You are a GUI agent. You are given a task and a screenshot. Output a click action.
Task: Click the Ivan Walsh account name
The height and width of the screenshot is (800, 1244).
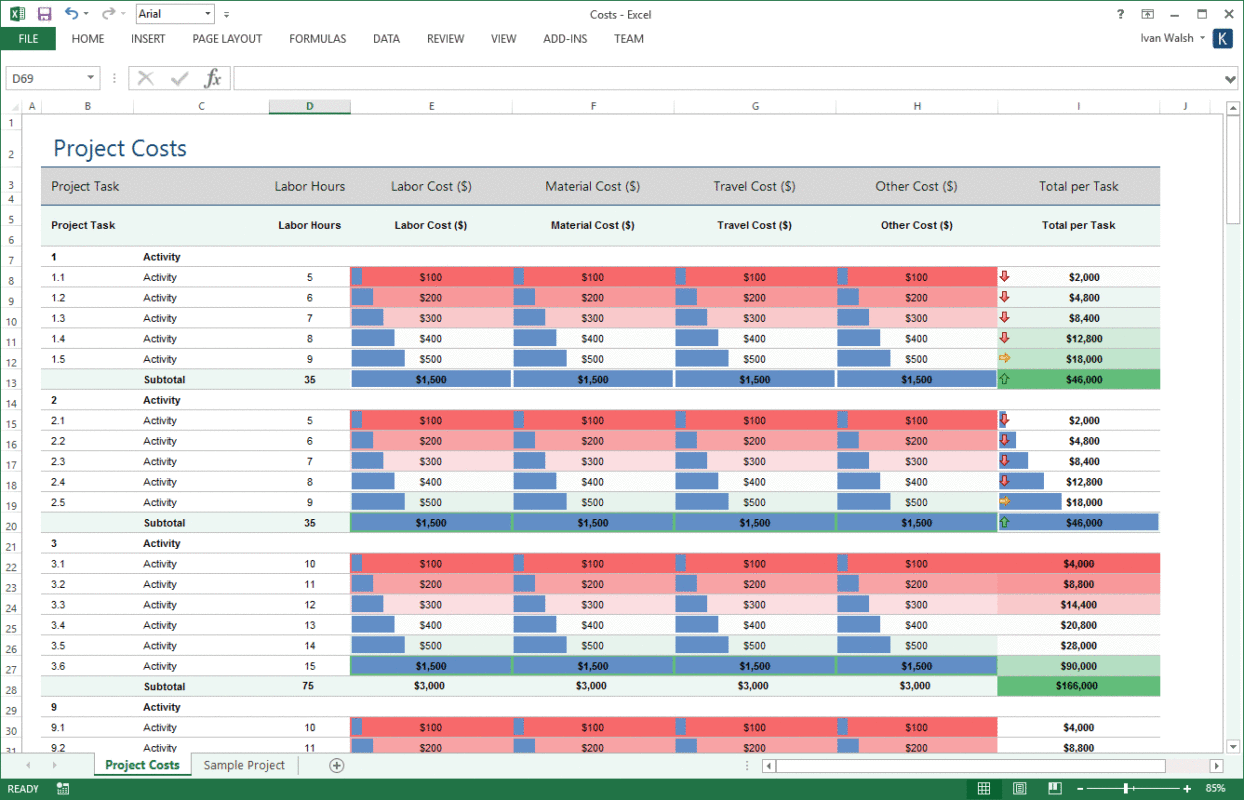click(x=1165, y=38)
